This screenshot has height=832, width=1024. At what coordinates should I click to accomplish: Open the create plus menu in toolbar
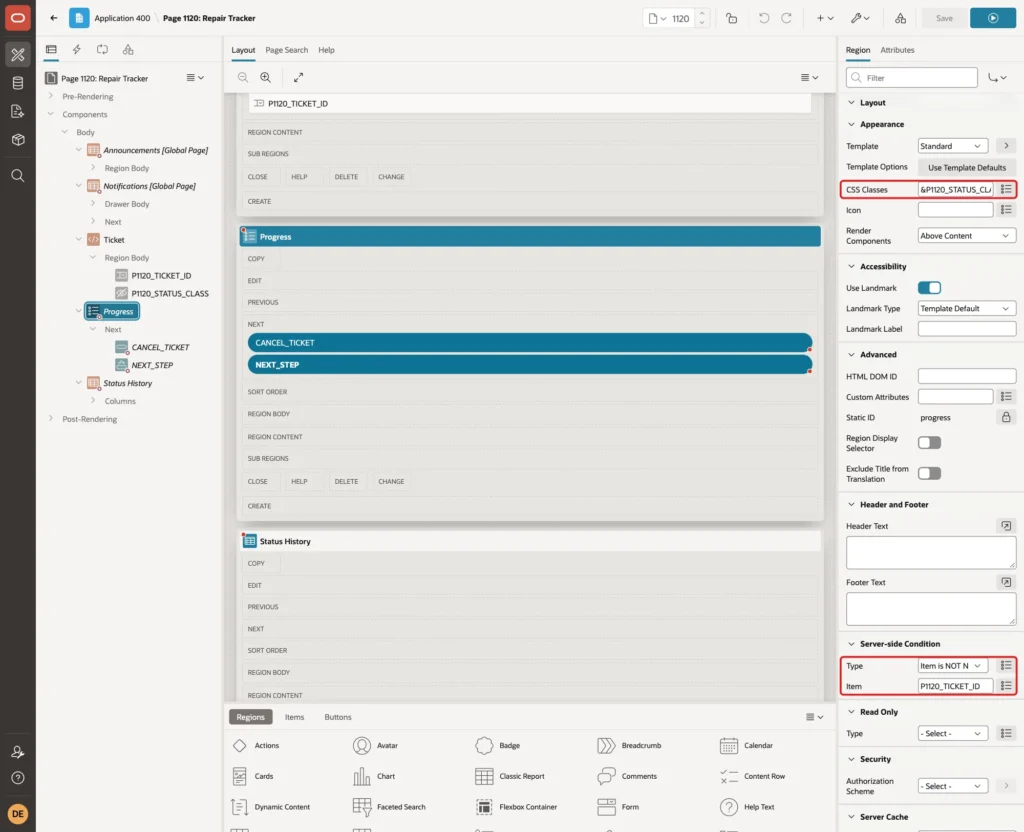coord(825,18)
